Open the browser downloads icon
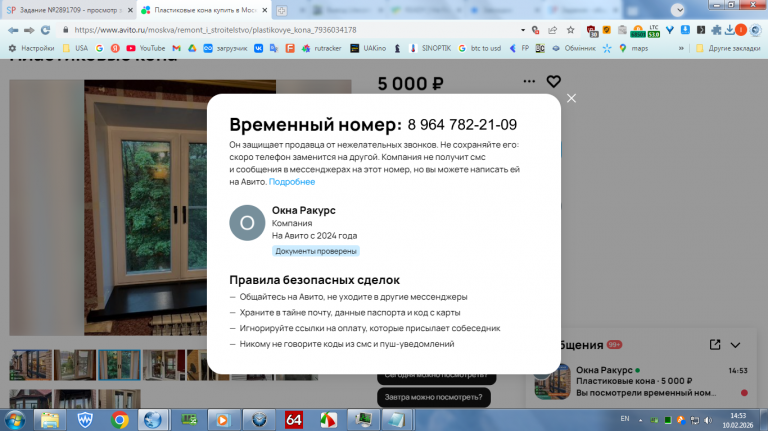Image resolution: width=768 pixels, height=431 pixels. 729,30
